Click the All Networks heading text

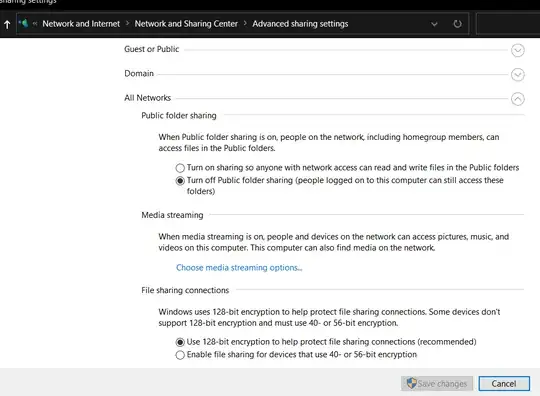(x=147, y=98)
